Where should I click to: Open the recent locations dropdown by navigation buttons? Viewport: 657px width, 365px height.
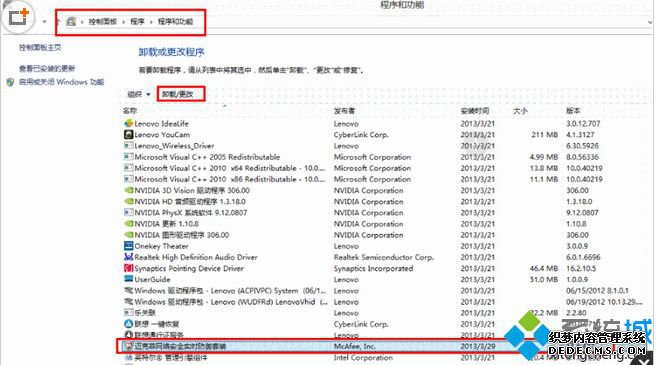pos(44,21)
